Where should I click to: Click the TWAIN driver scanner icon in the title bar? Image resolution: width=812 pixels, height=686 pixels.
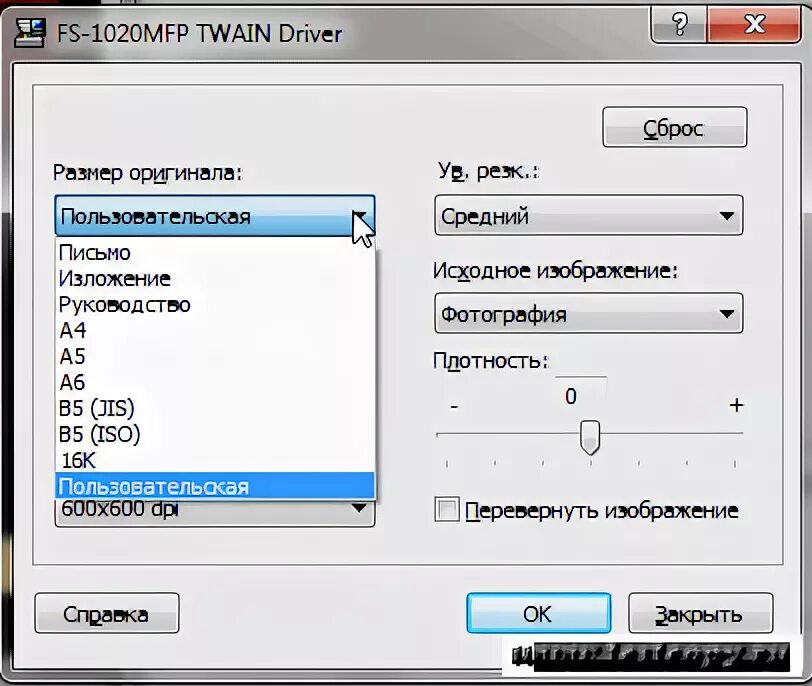(30, 34)
